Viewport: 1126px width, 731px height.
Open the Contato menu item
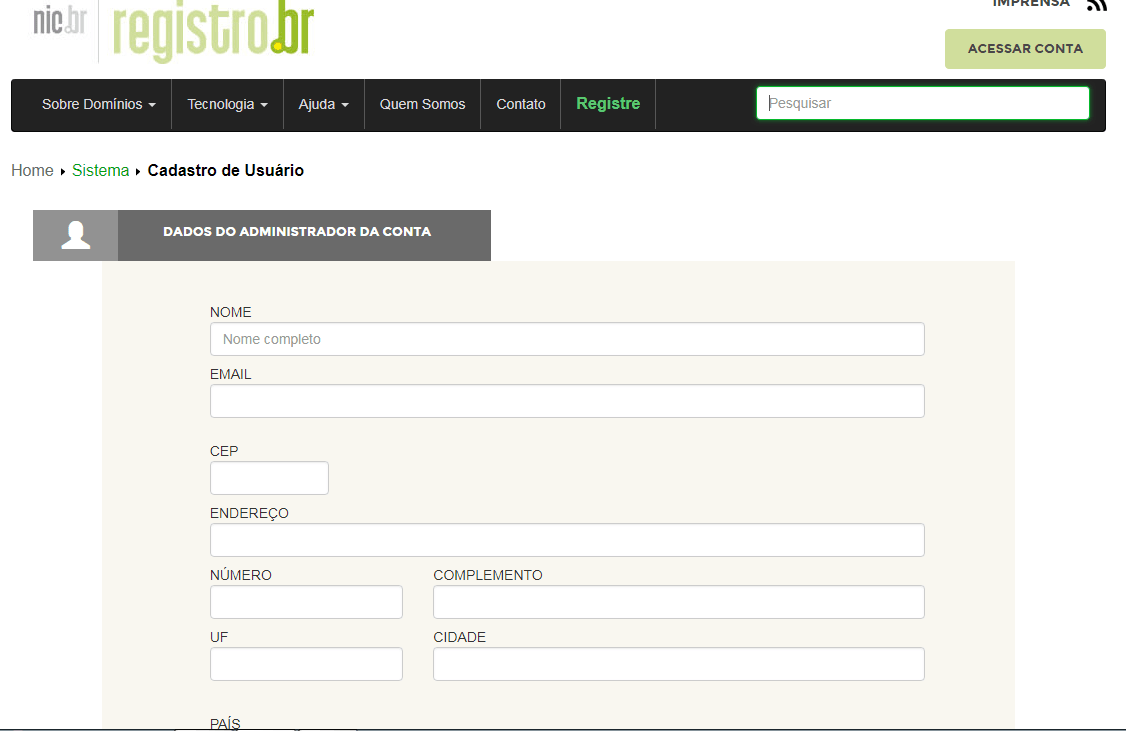coord(521,104)
